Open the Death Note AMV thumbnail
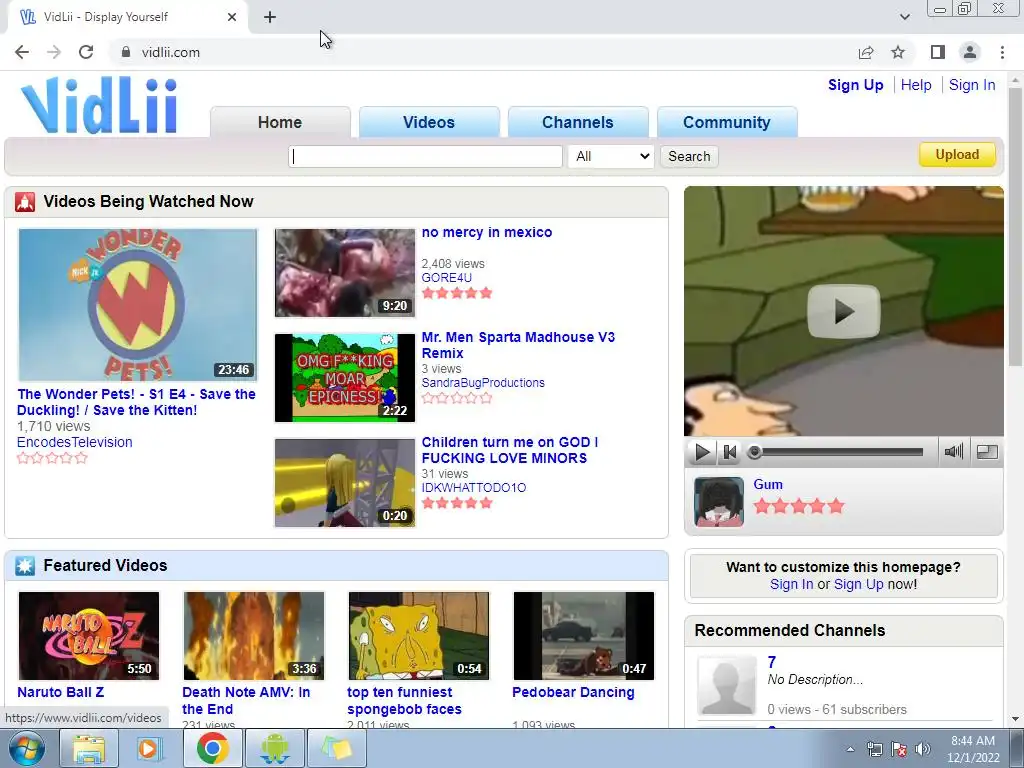Image resolution: width=1024 pixels, height=768 pixels. click(253, 636)
